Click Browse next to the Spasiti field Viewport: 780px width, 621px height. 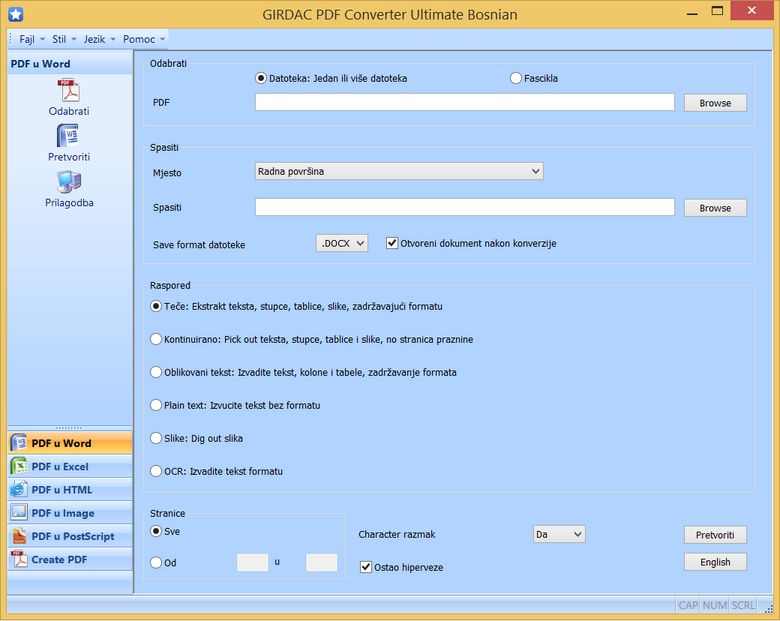click(715, 208)
